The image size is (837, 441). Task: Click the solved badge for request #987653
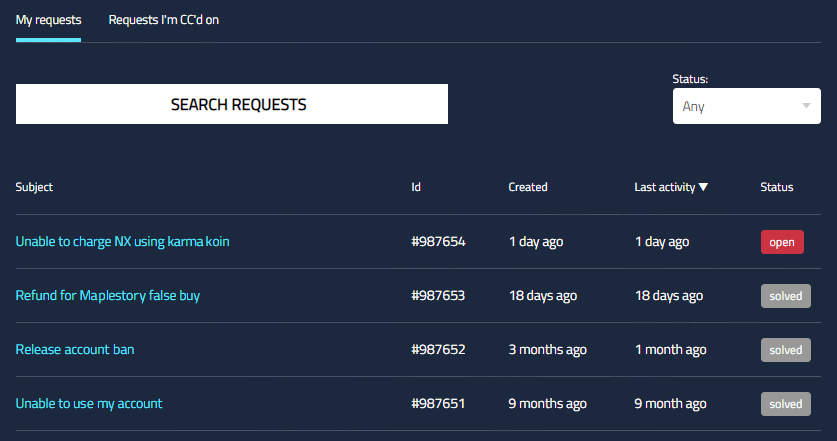(785, 296)
